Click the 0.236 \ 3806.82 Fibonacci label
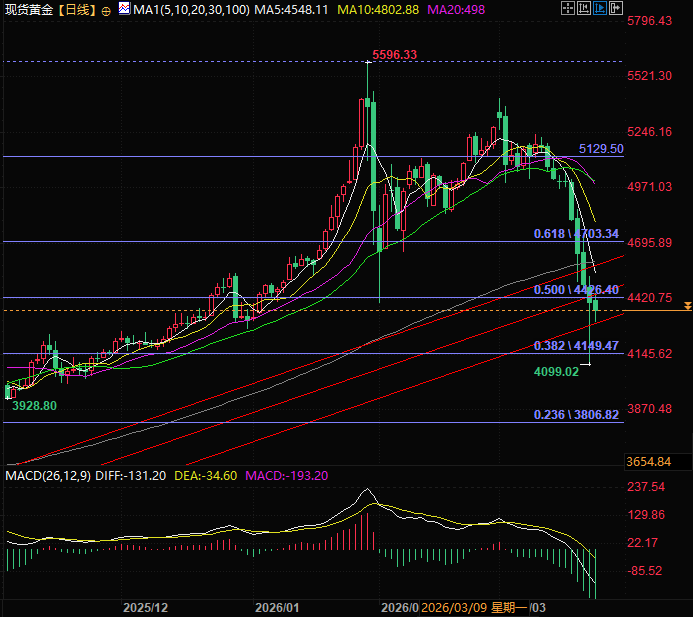 pyautogui.click(x=576, y=415)
